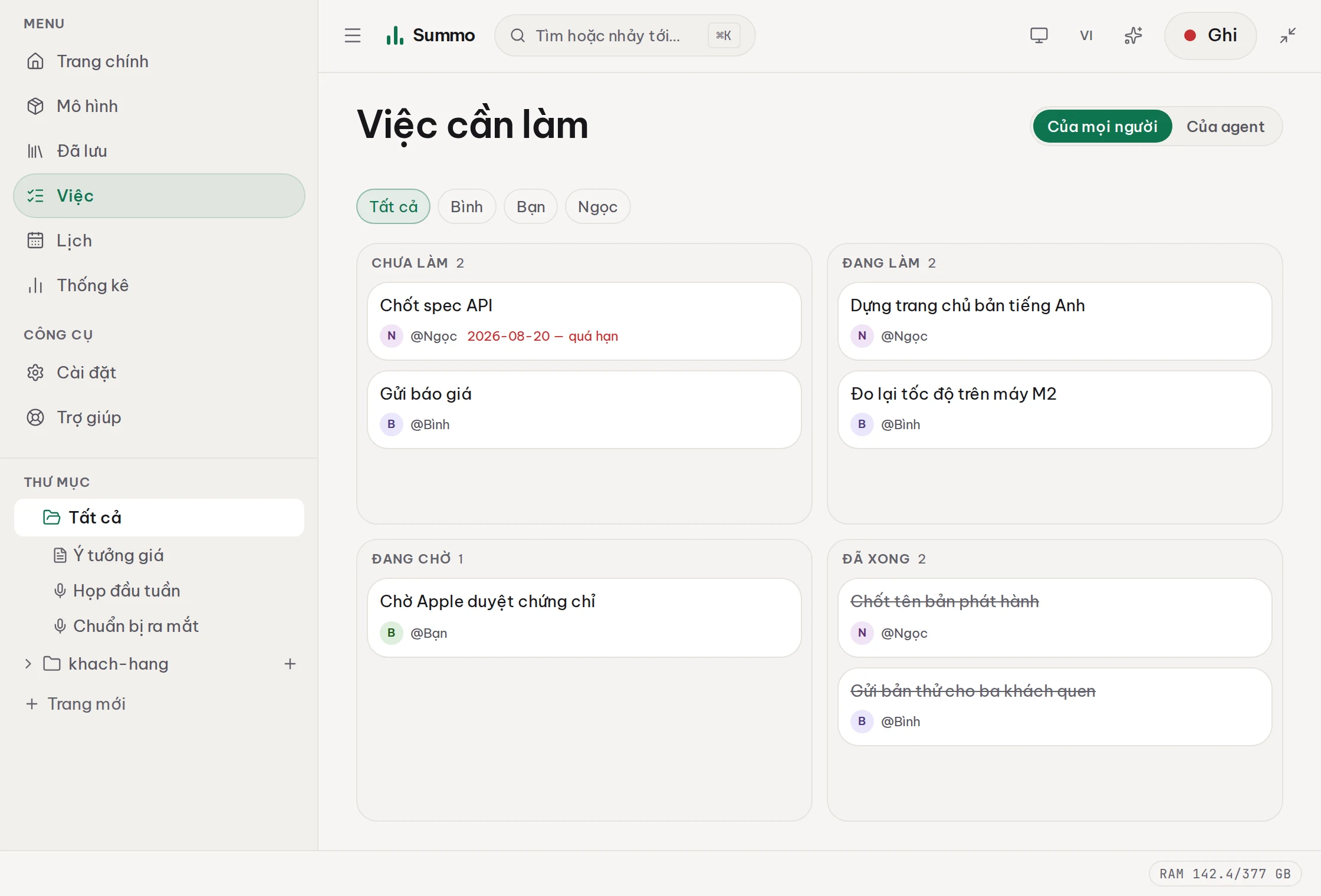Select Tất cả folder in Thư mục
The width and height of the screenshot is (1321, 896).
click(x=159, y=518)
